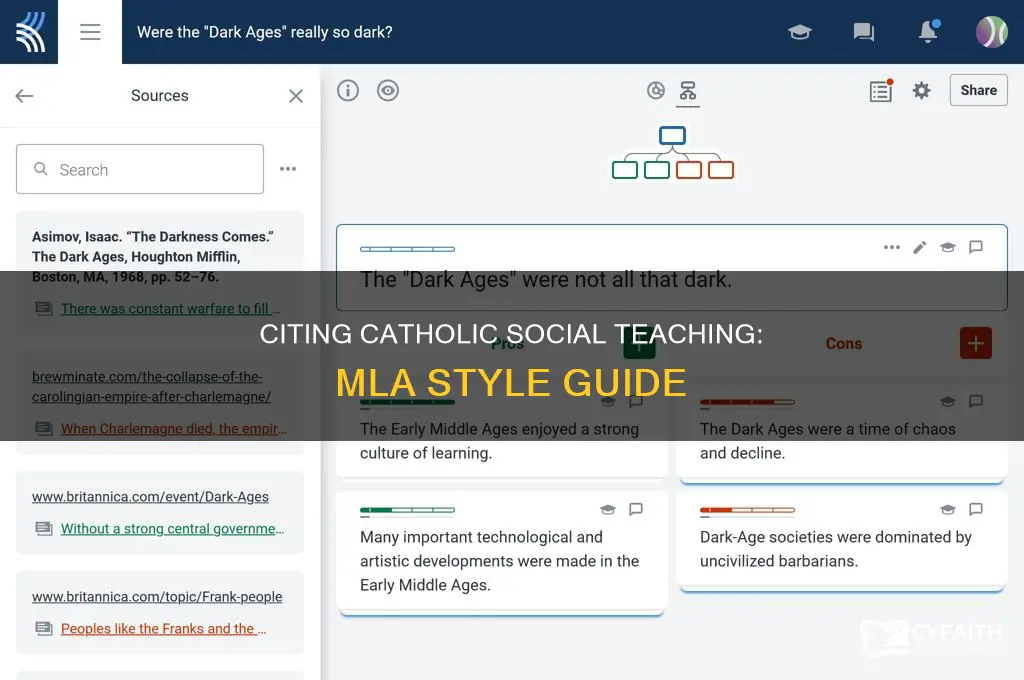Open more options on the thesis card
The width and height of the screenshot is (1024, 680).
891,247
